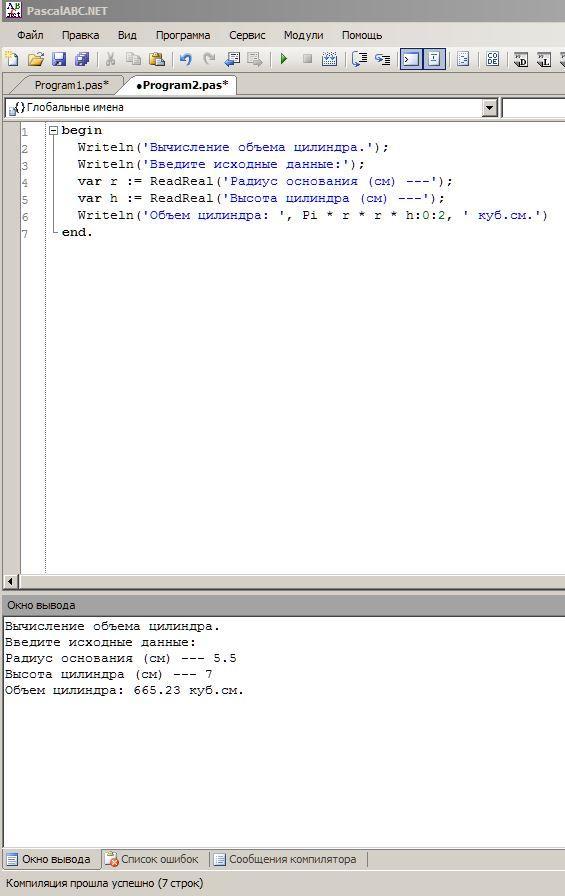Click the empty combo box beside Глобальные имена

tap(533, 107)
